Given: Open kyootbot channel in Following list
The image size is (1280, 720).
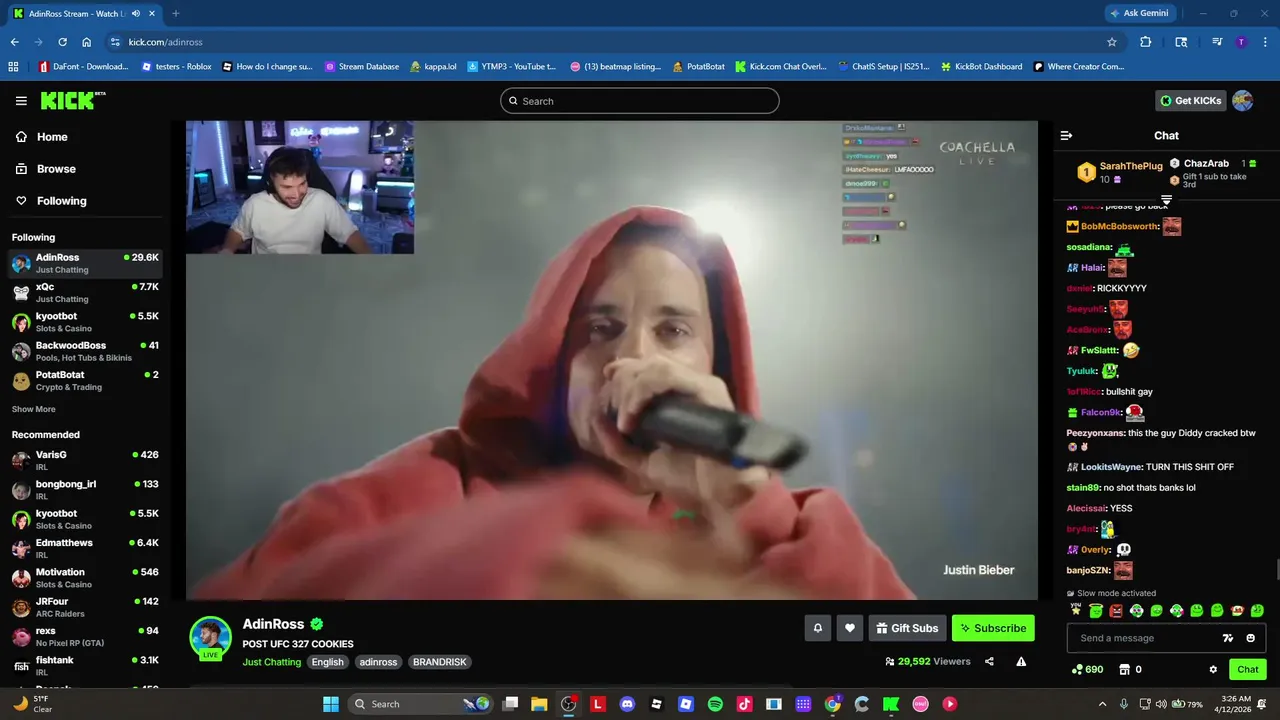Looking at the screenshot, I should [x=85, y=321].
